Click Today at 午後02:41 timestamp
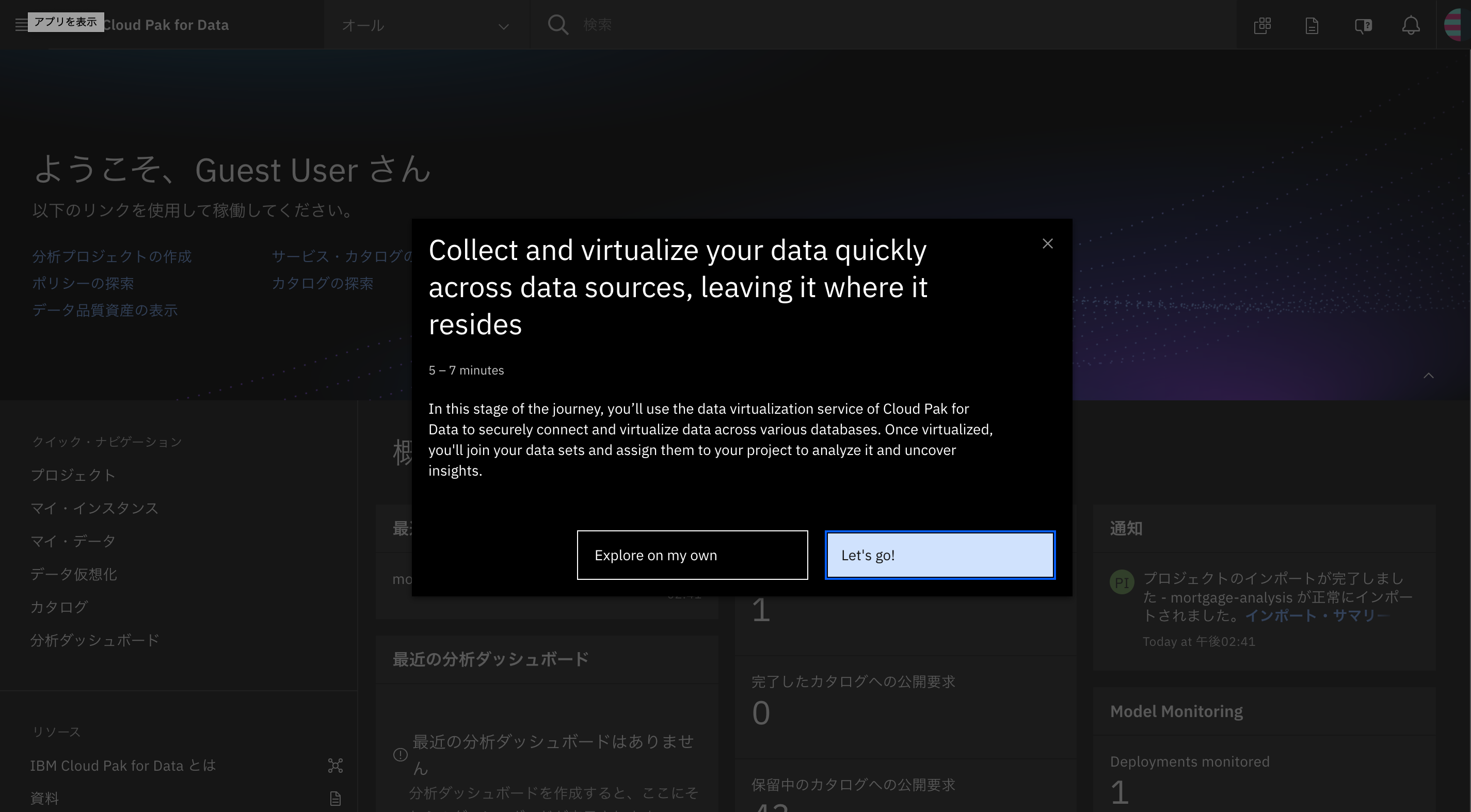The height and width of the screenshot is (812, 1471). [x=1198, y=641]
